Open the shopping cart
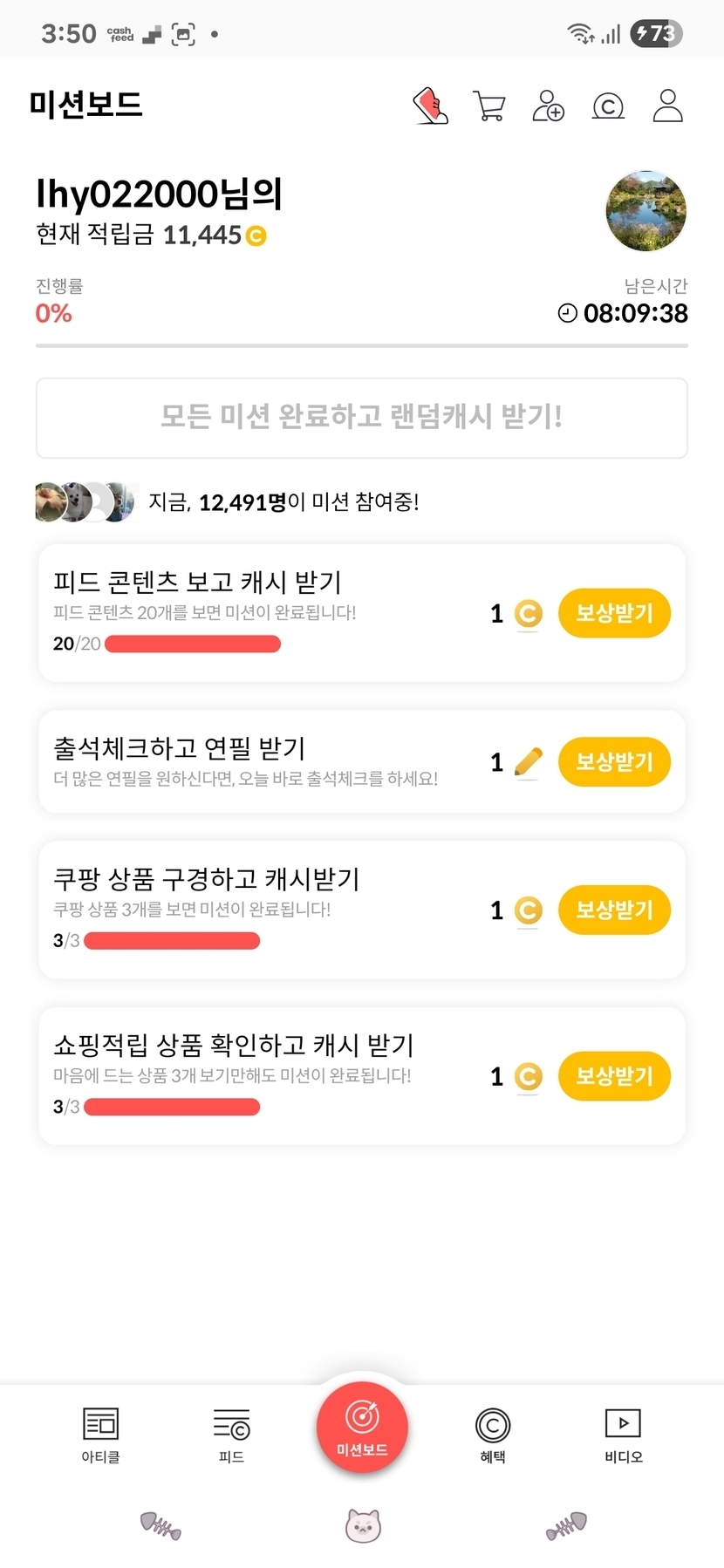 pyautogui.click(x=488, y=106)
